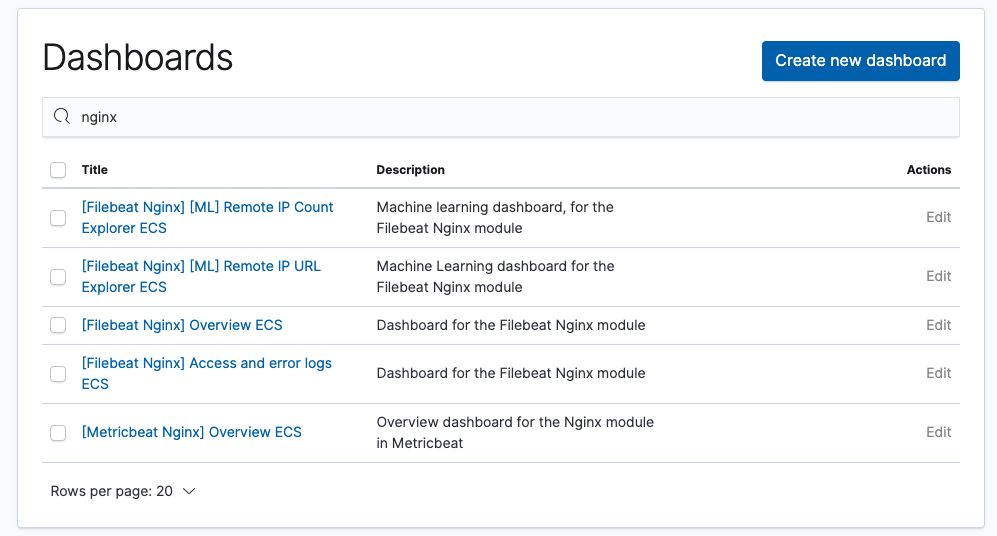Edit the Filebeat Nginx Overview dashboard
The width and height of the screenshot is (997, 536).
point(938,325)
